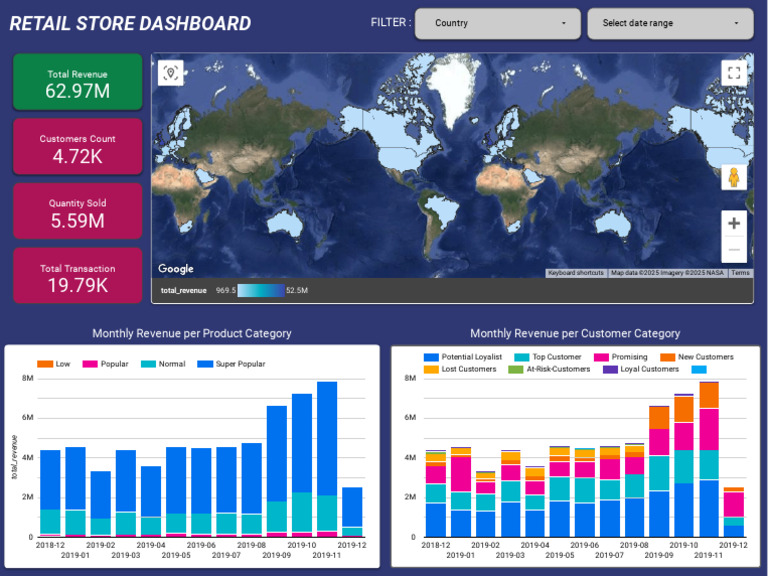Image resolution: width=768 pixels, height=576 pixels.
Task: Open the Select date range dropdown
Action: point(670,23)
